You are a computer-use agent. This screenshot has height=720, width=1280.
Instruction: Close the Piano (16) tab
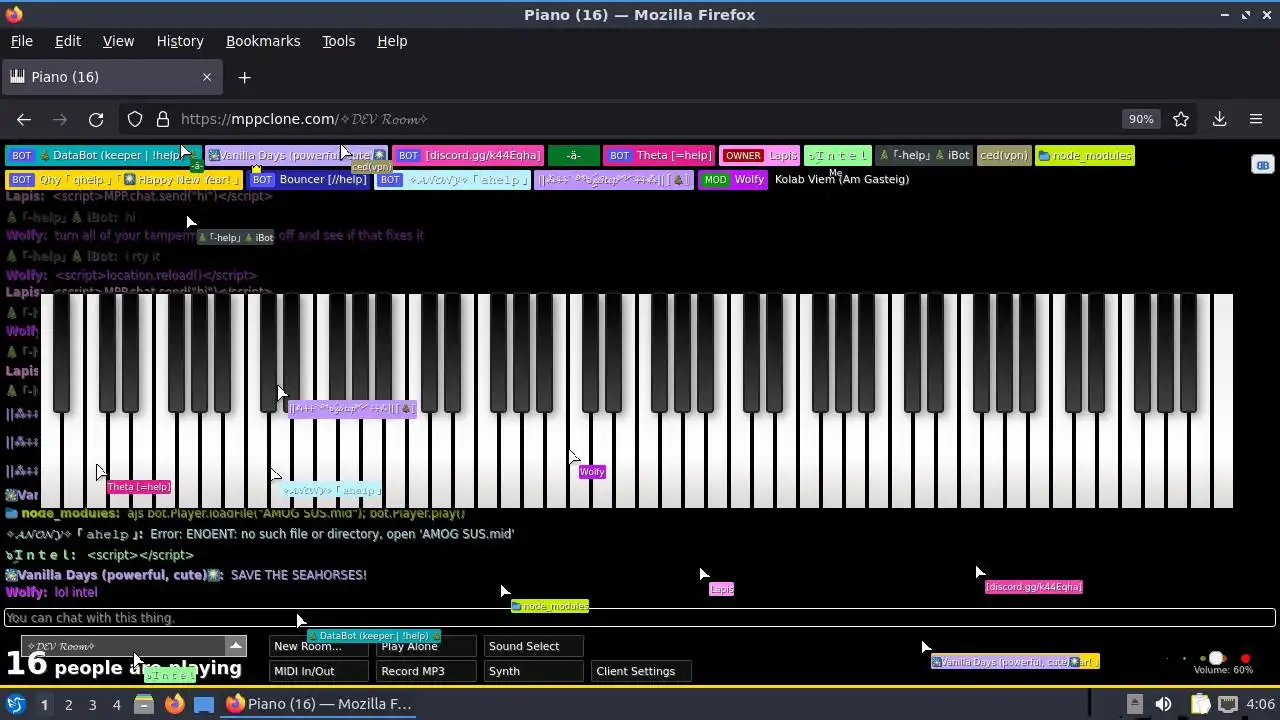[207, 77]
